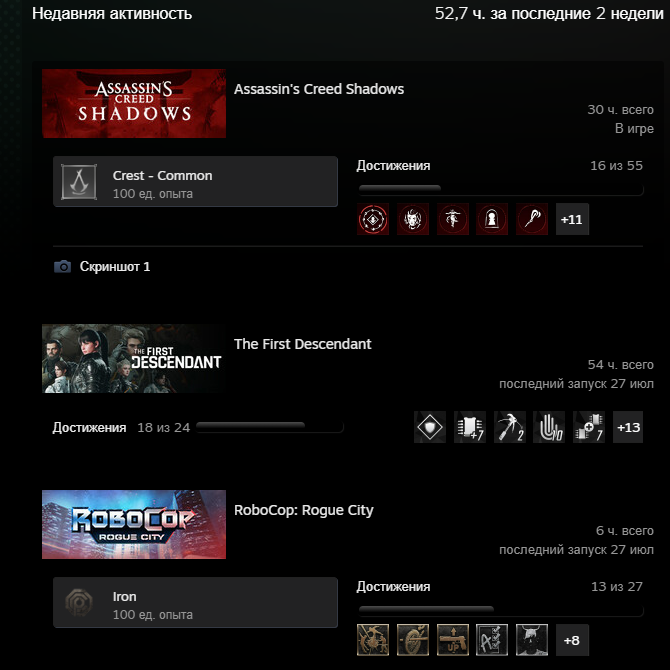
Task: Expand +13 more First Descendant achievements
Action: point(628,427)
